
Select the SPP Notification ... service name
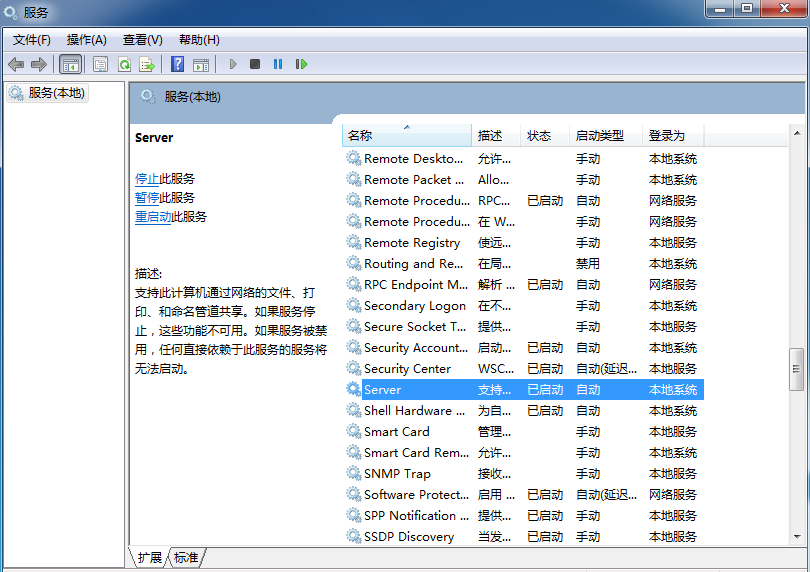(x=416, y=515)
